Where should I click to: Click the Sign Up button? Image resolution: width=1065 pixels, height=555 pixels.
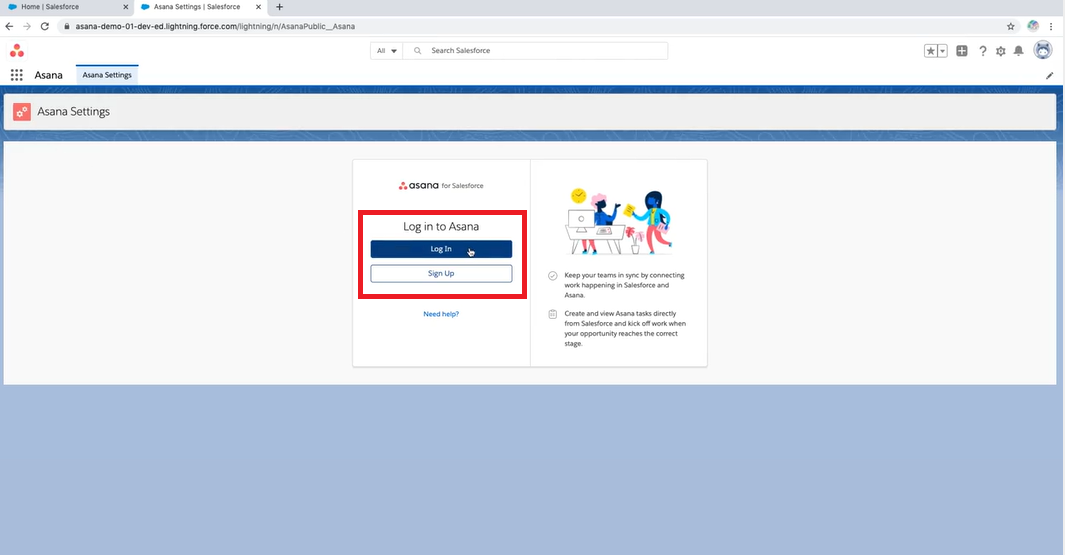441,274
